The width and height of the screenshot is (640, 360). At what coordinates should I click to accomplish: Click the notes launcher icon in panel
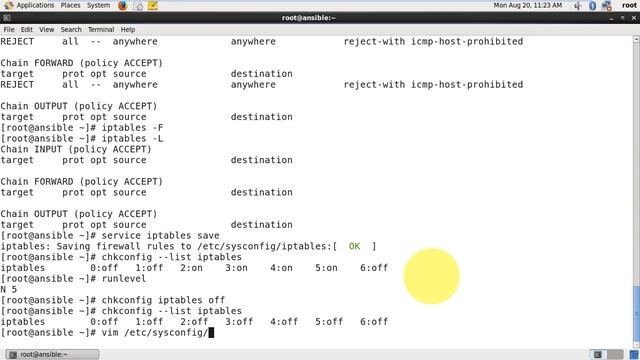point(153,6)
